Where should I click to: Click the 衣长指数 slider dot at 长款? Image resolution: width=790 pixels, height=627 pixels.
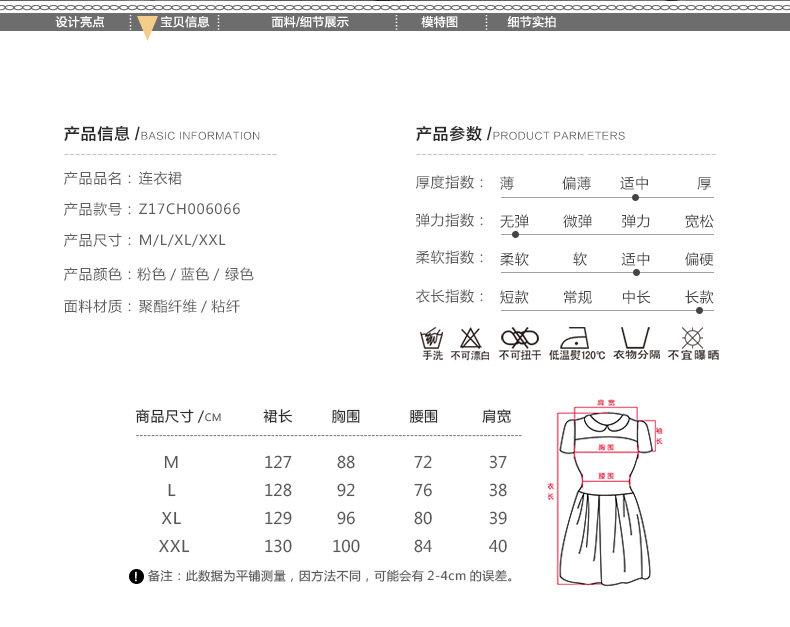(699, 310)
